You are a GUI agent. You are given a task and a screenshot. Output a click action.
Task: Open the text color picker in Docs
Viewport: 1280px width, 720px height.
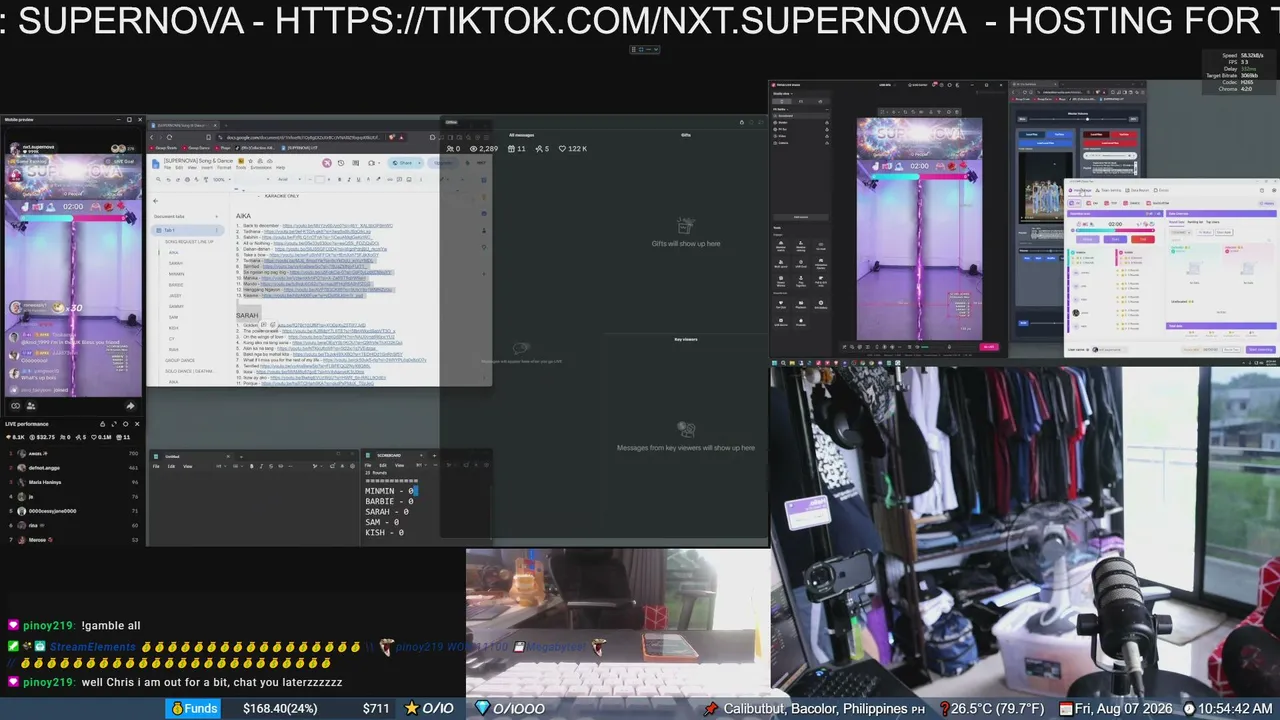pos(366,180)
